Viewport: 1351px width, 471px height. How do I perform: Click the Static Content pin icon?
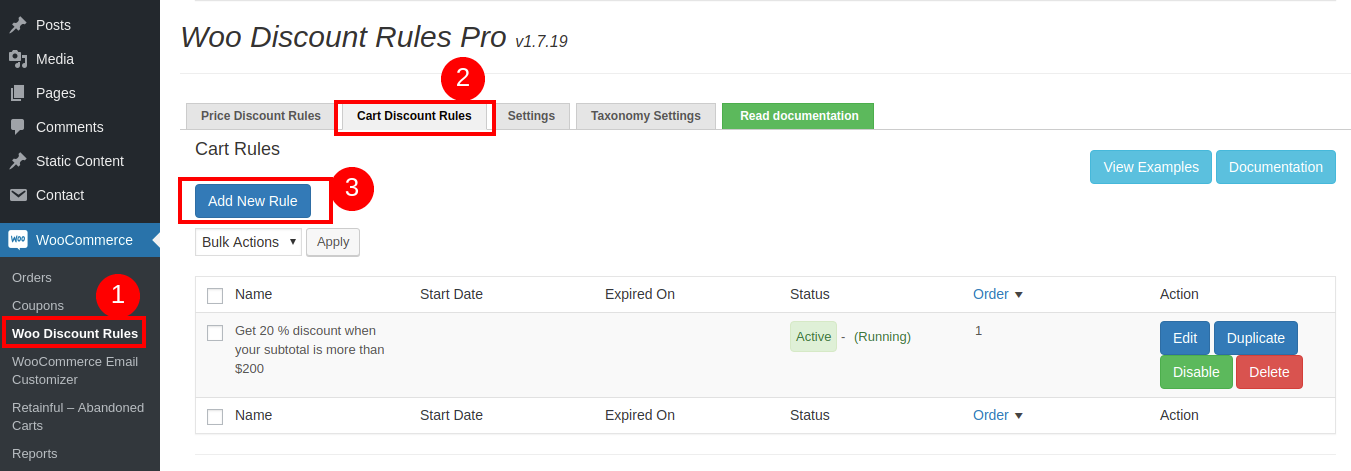coord(18,161)
